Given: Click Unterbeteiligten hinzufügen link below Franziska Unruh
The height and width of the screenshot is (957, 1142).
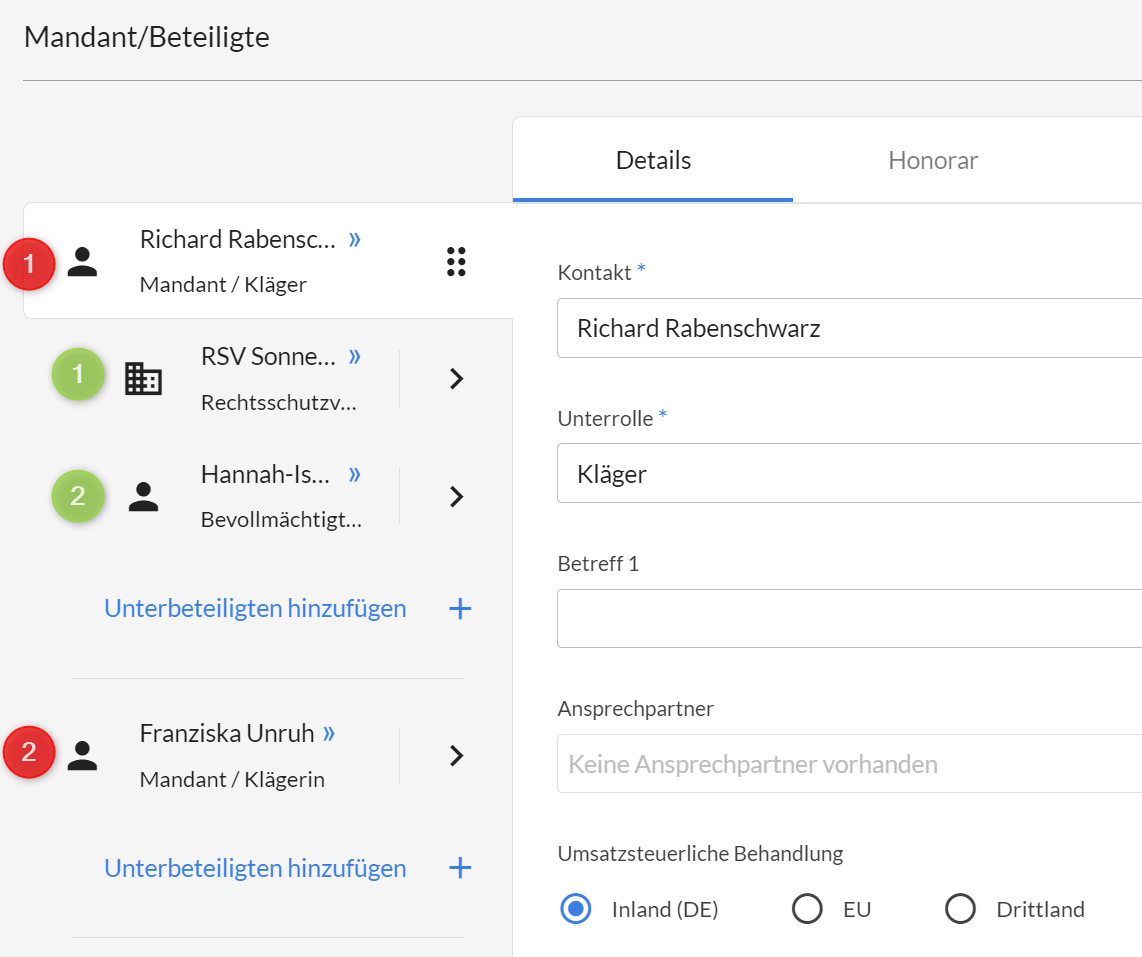Looking at the screenshot, I should click(255, 868).
